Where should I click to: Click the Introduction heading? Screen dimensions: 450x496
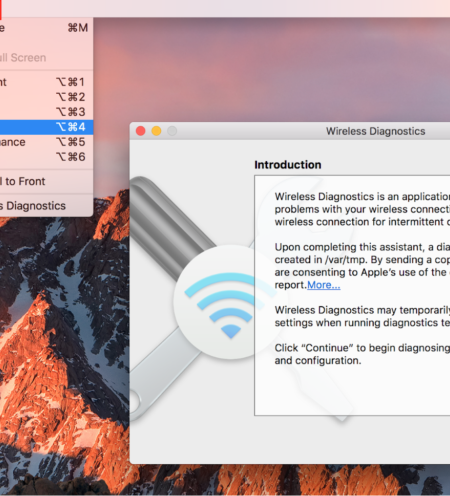(x=288, y=165)
